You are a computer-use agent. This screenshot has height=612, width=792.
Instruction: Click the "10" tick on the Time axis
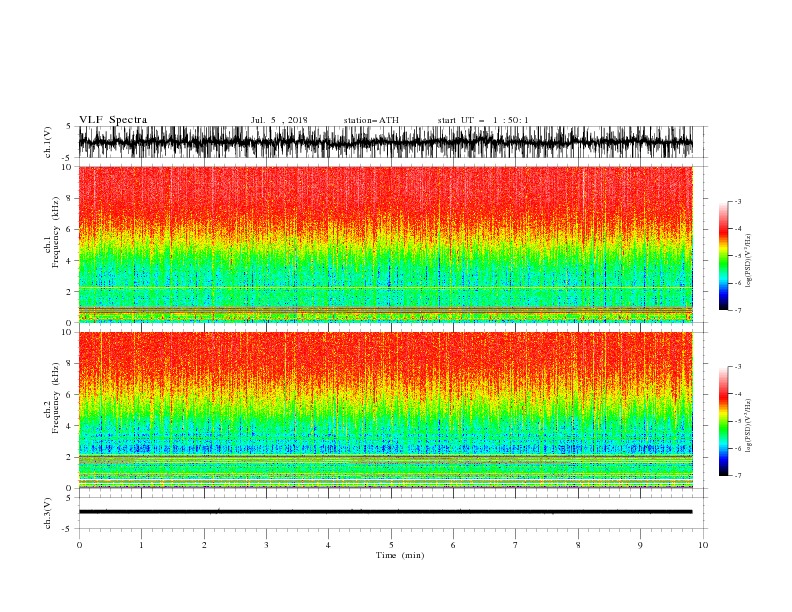click(703, 545)
